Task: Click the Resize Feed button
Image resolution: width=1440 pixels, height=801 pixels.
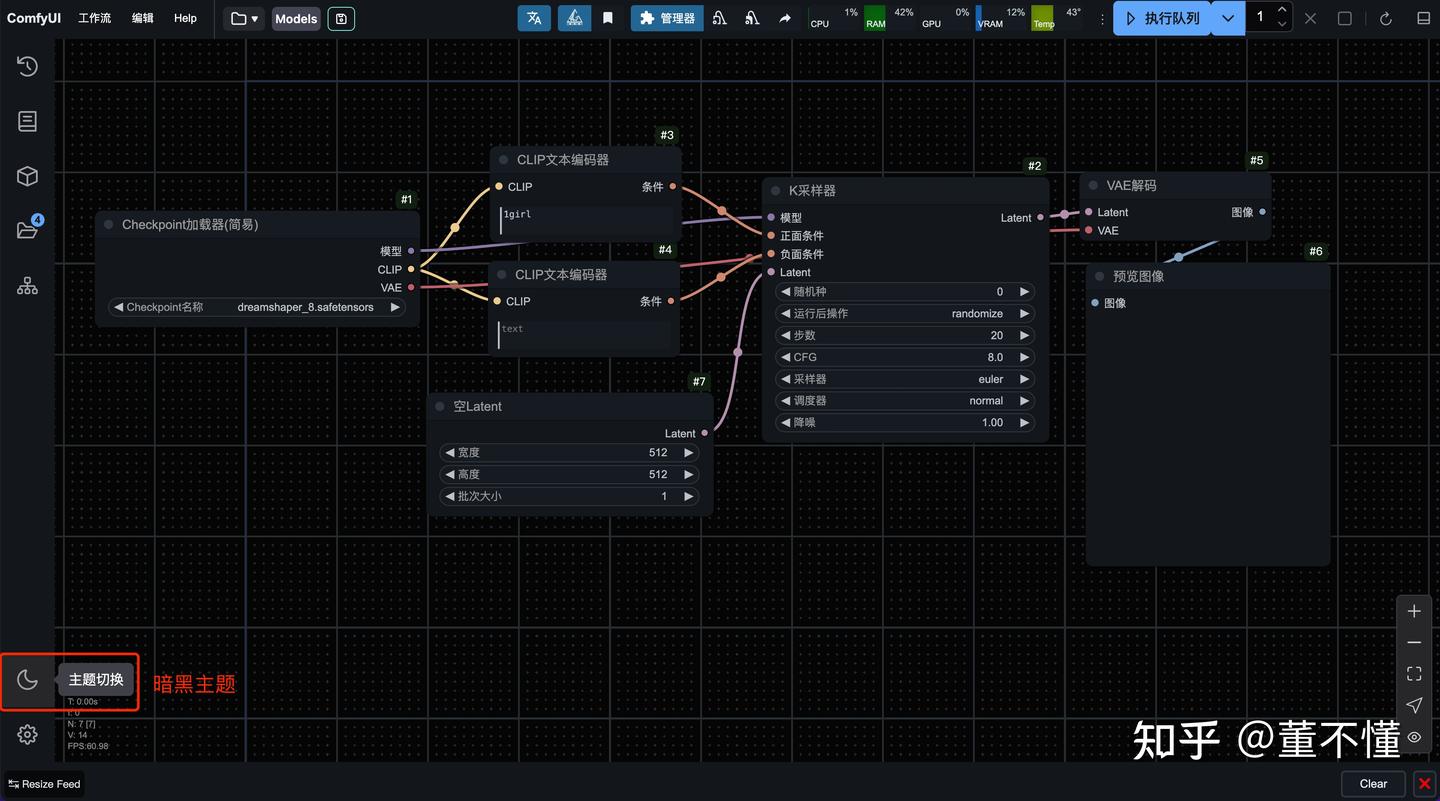Action: click(x=44, y=784)
